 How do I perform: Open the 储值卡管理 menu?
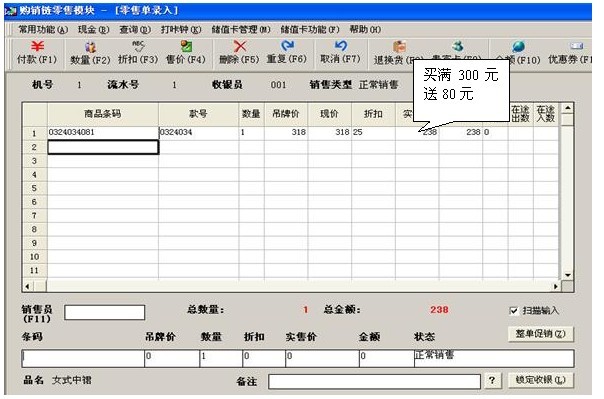pos(241,30)
